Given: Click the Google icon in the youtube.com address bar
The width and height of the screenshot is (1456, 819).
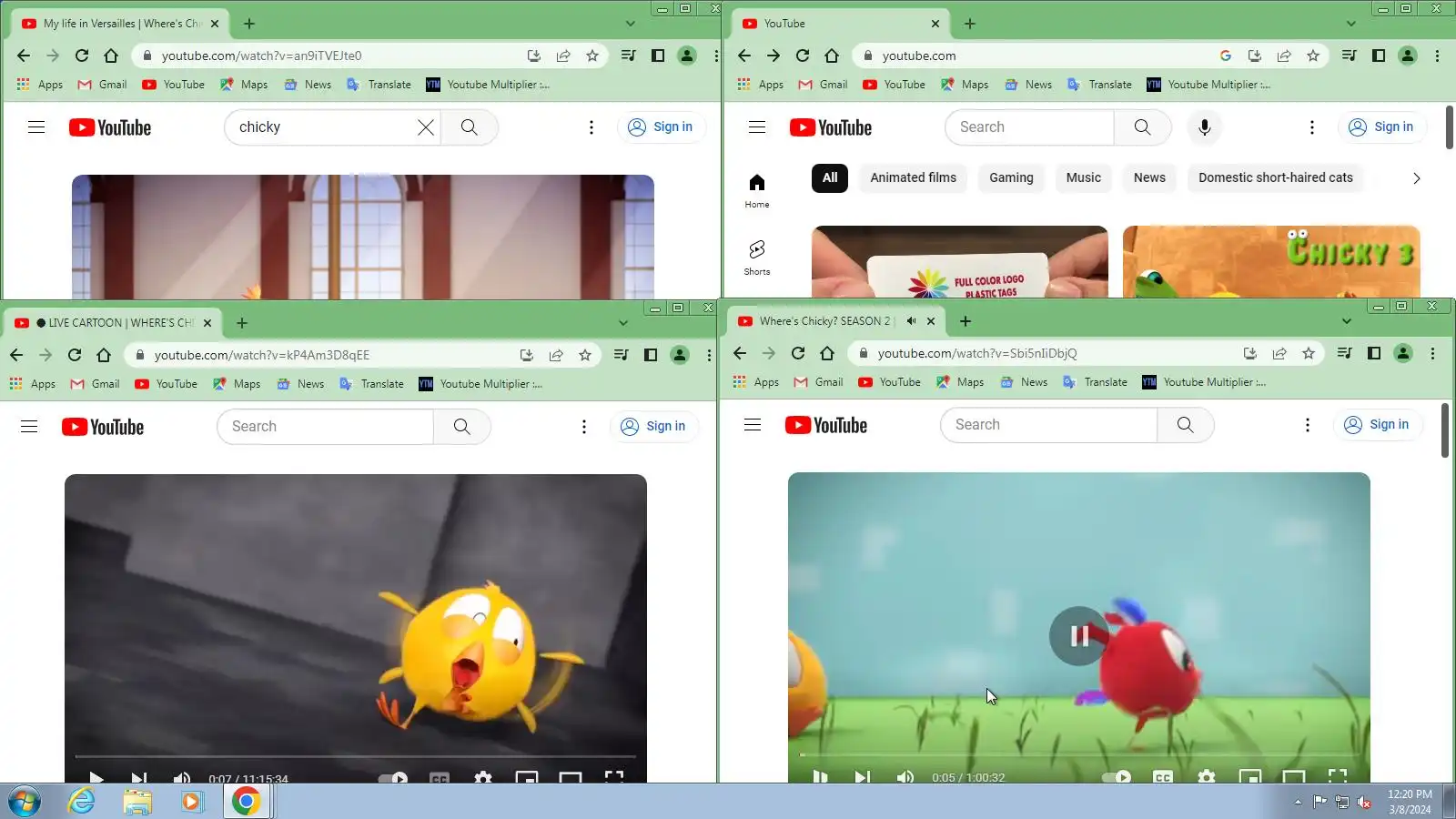Looking at the screenshot, I should [x=1226, y=56].
